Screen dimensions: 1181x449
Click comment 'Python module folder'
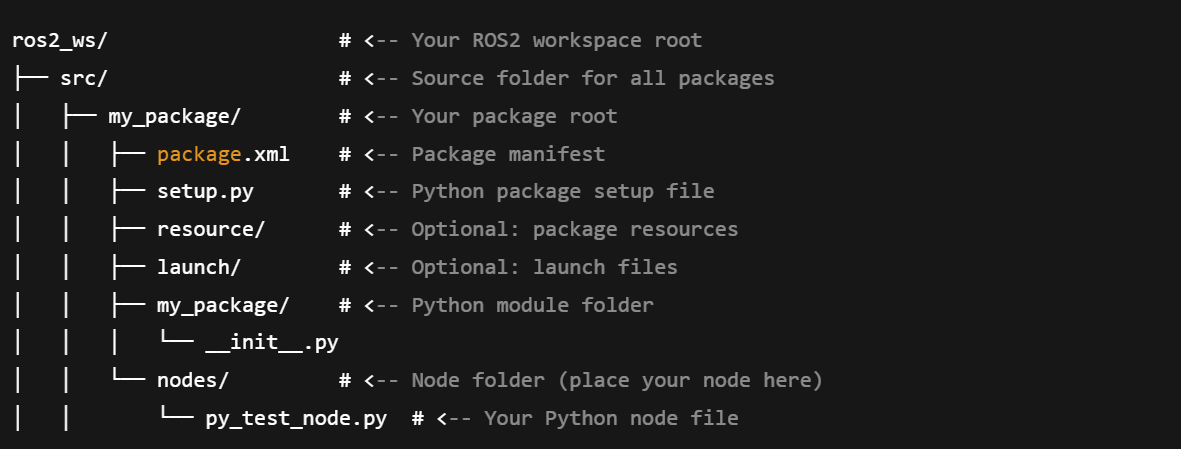[x=533, y=304]
